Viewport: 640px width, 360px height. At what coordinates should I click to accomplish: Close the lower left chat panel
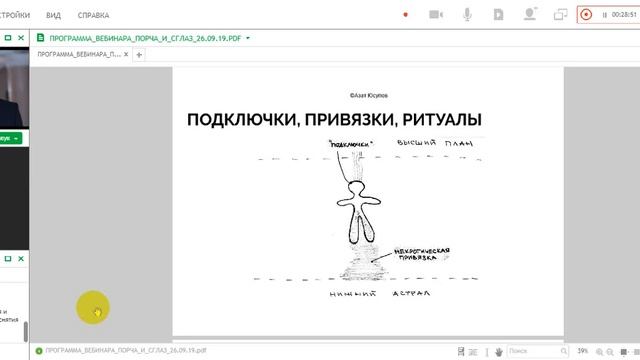coord(21,258)
